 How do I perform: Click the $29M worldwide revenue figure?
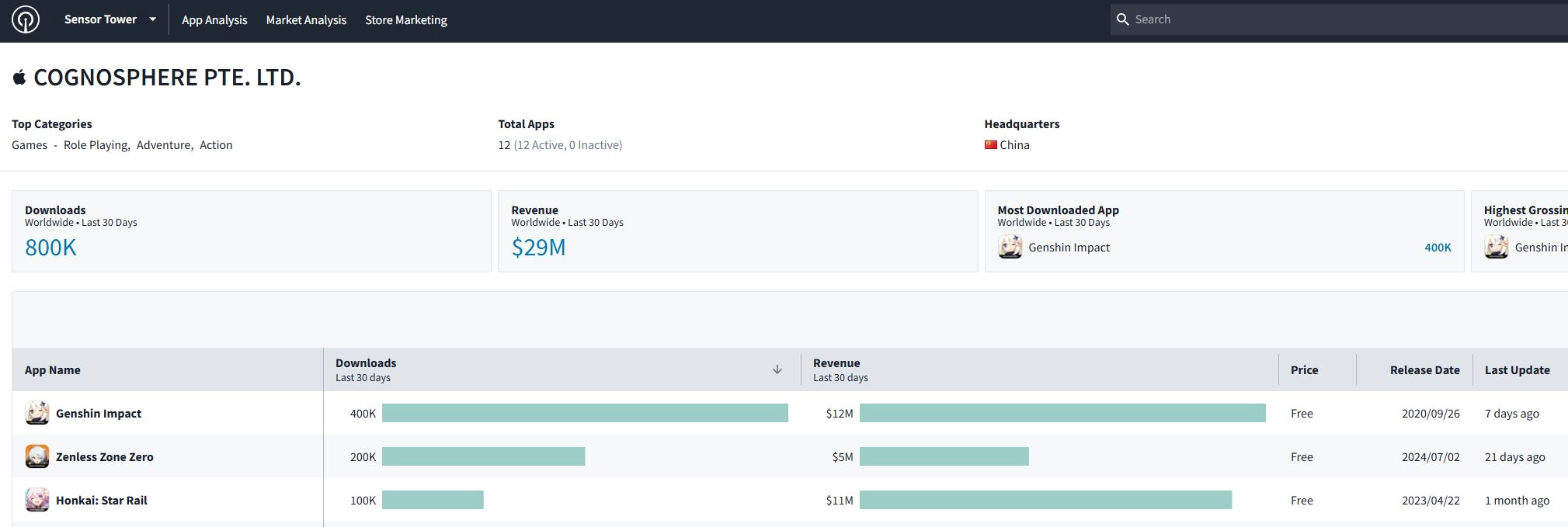pyautogui.click(x=538, y=248)
